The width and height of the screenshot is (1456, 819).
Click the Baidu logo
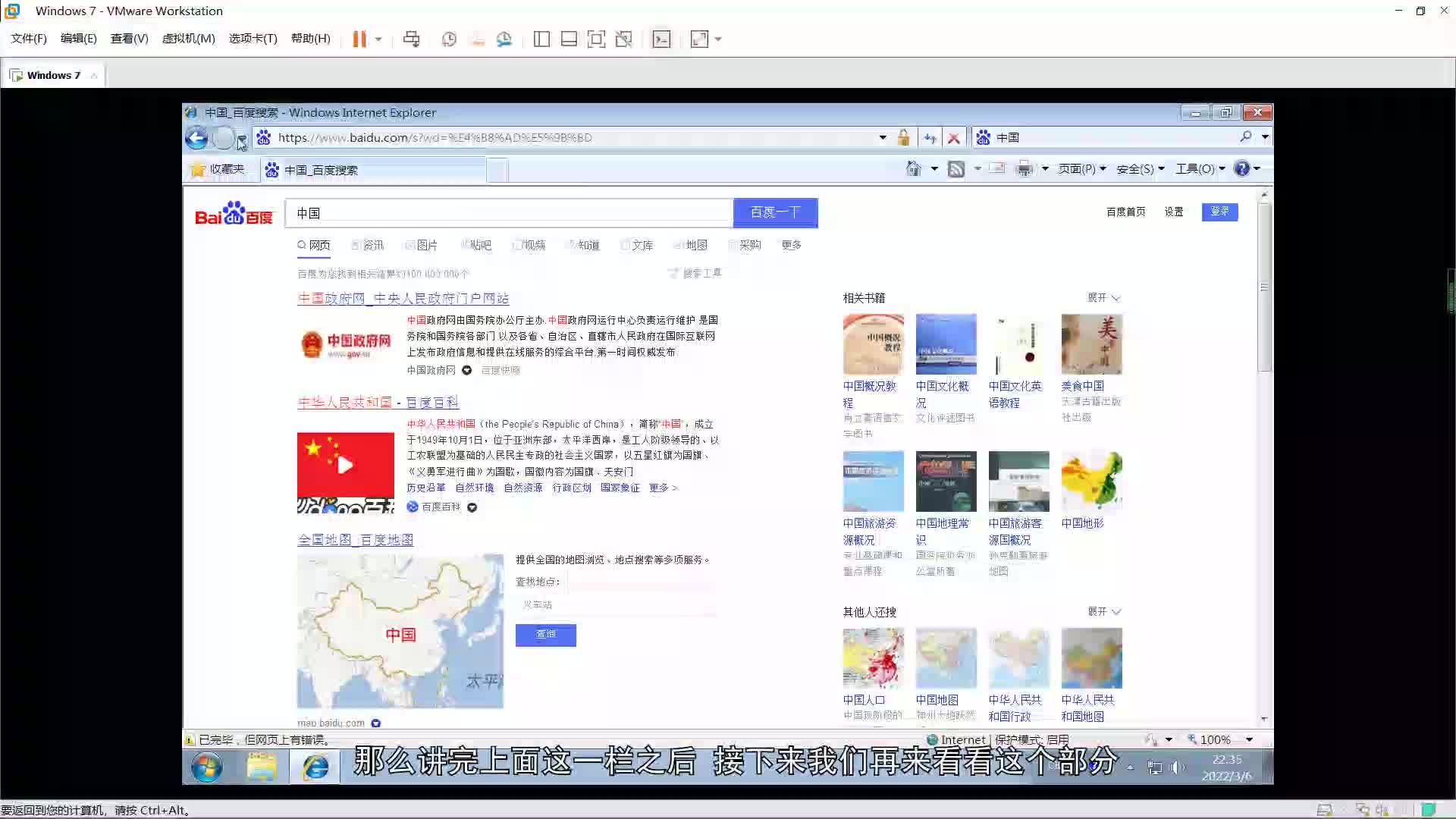tap(234, 213)
